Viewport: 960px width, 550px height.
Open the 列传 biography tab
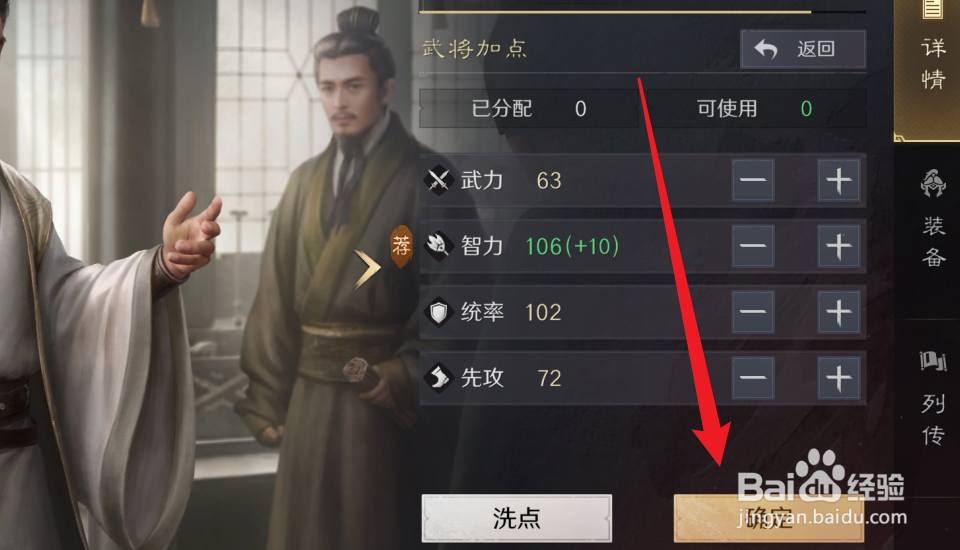pos(932,398)
